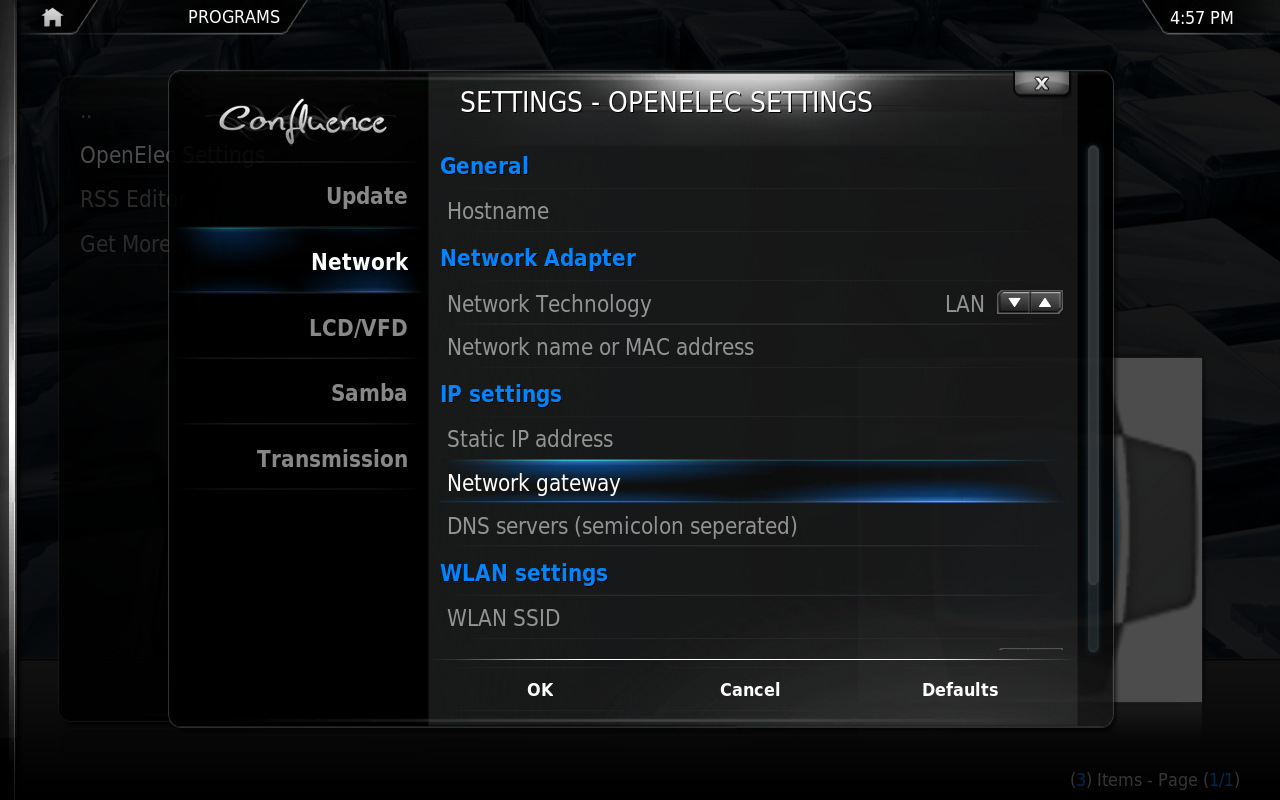Edit the Hostname field
Screen dimensions: 1280x800
pyautogui.click(x=751, y=211)
